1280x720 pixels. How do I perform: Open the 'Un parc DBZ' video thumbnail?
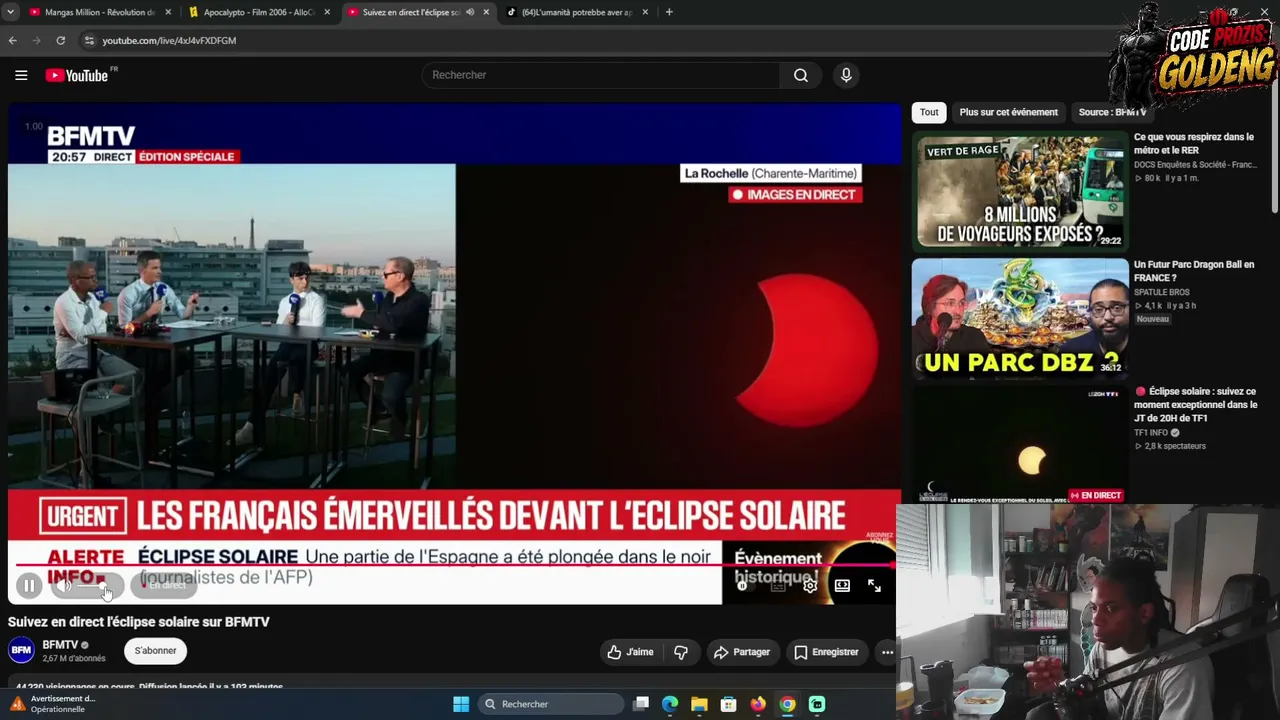[x=1020, y=318]
